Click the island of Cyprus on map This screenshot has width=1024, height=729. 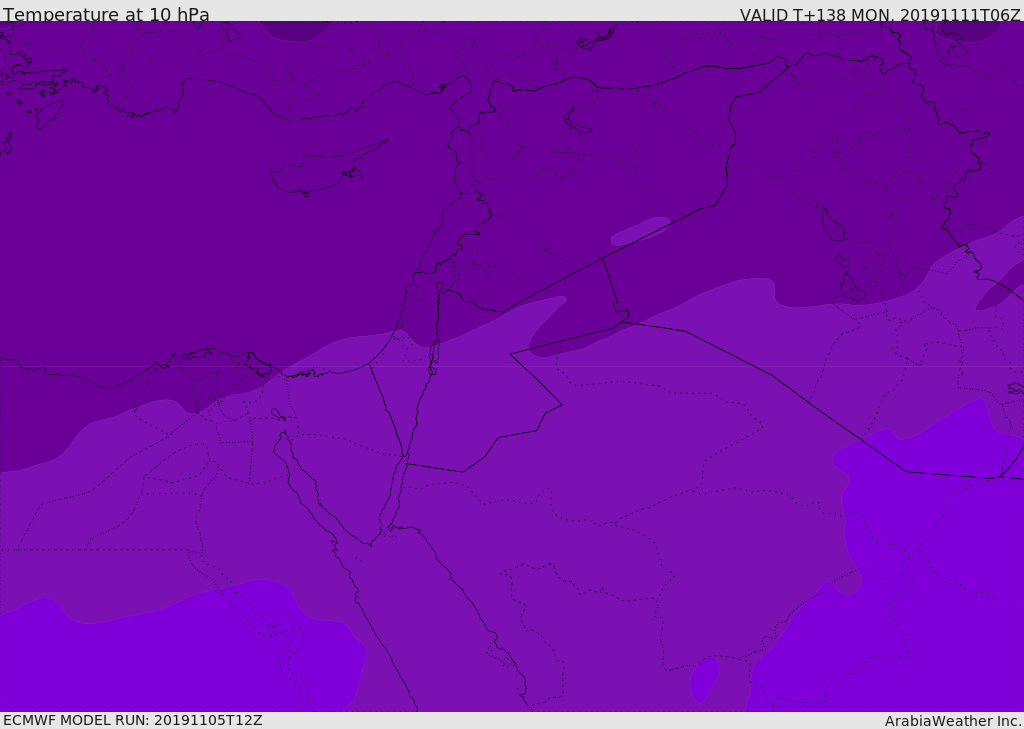pyautogui.click(x=329, y=169)
